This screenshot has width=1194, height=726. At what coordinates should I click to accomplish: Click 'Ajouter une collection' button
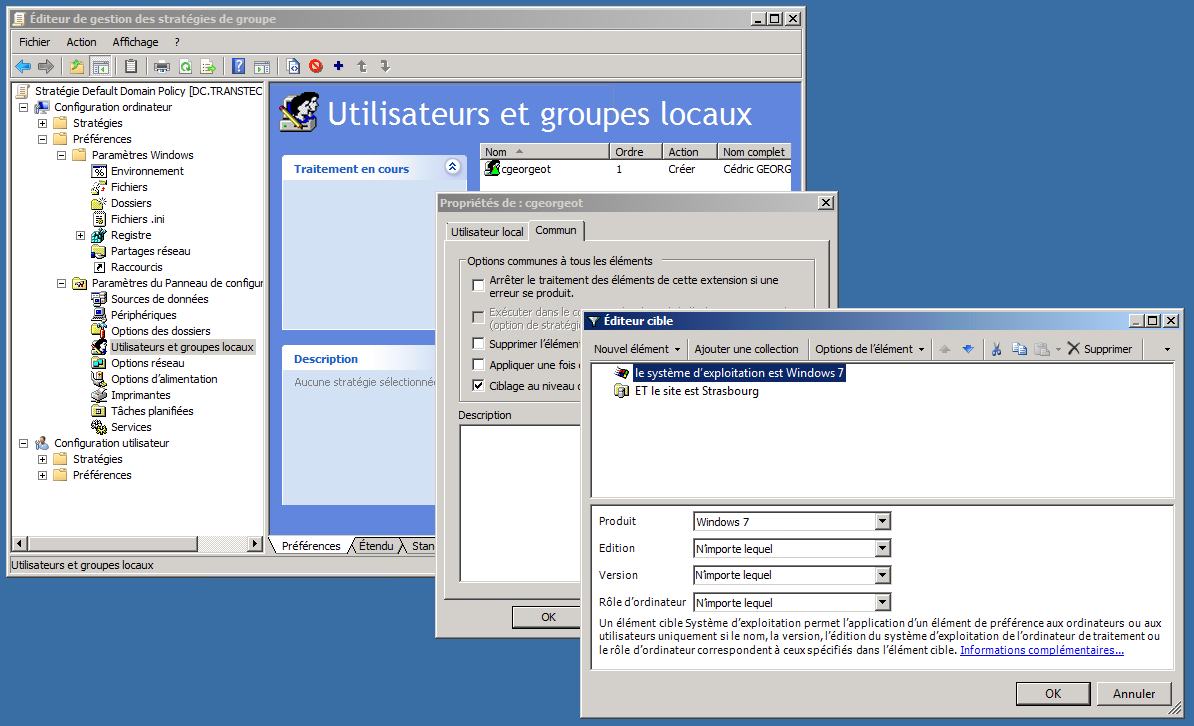point(746,349)
